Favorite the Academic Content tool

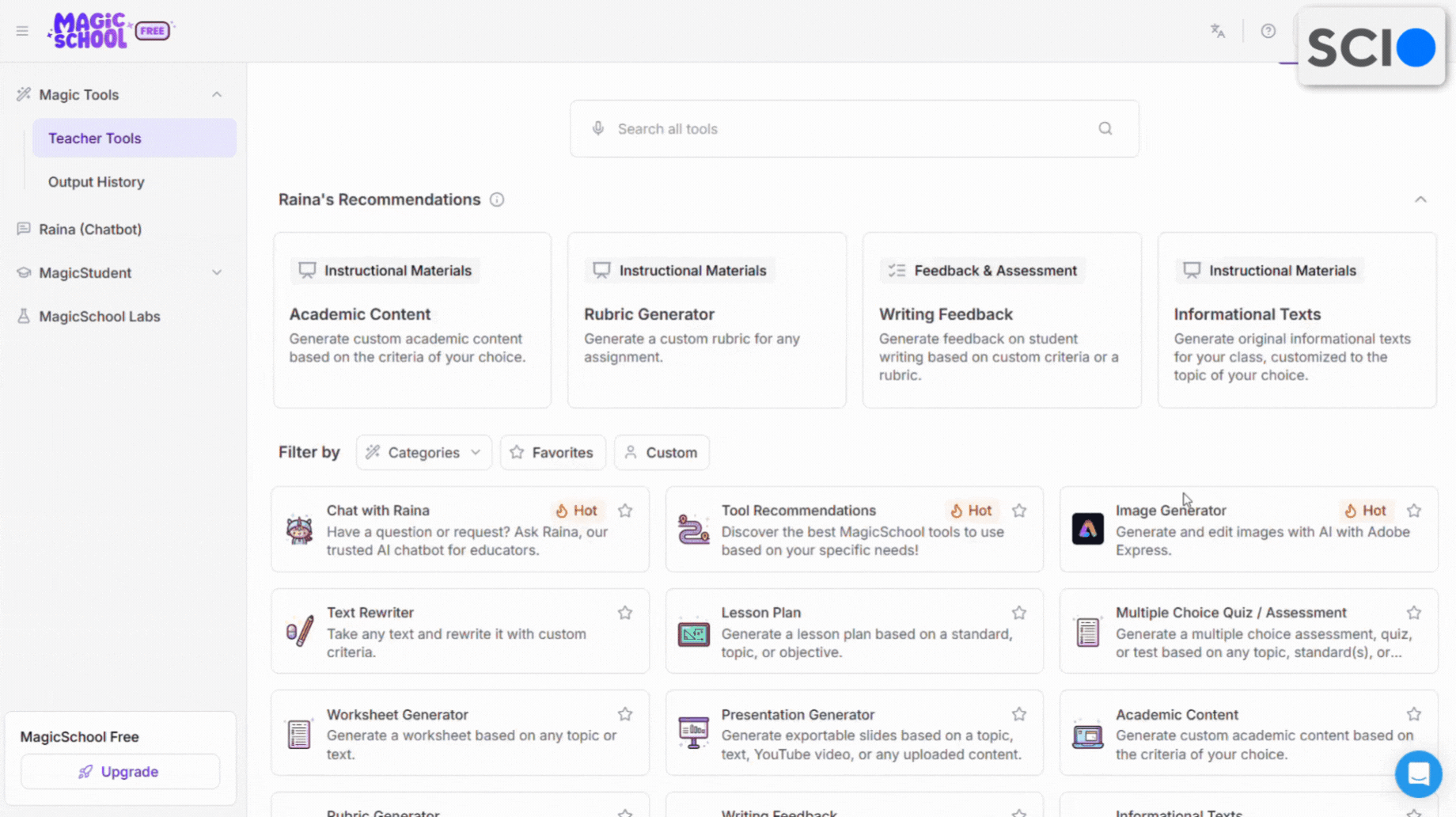point(1414,714)
